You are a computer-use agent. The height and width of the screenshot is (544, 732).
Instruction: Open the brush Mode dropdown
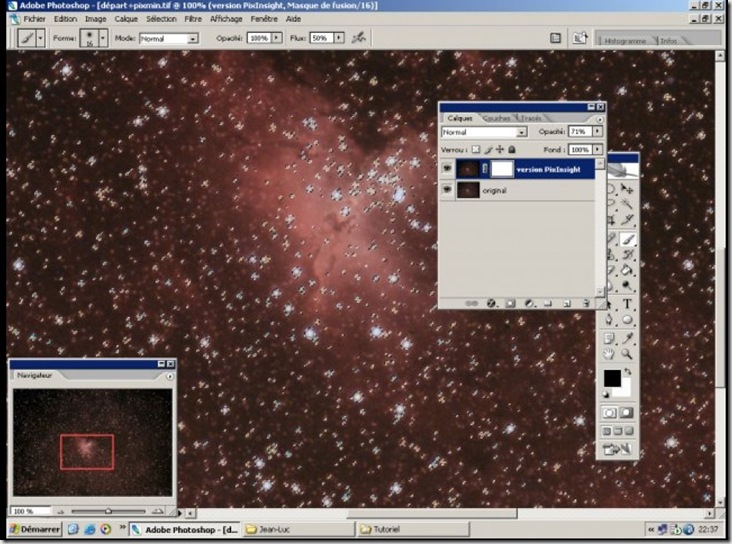tap(192, 39)
